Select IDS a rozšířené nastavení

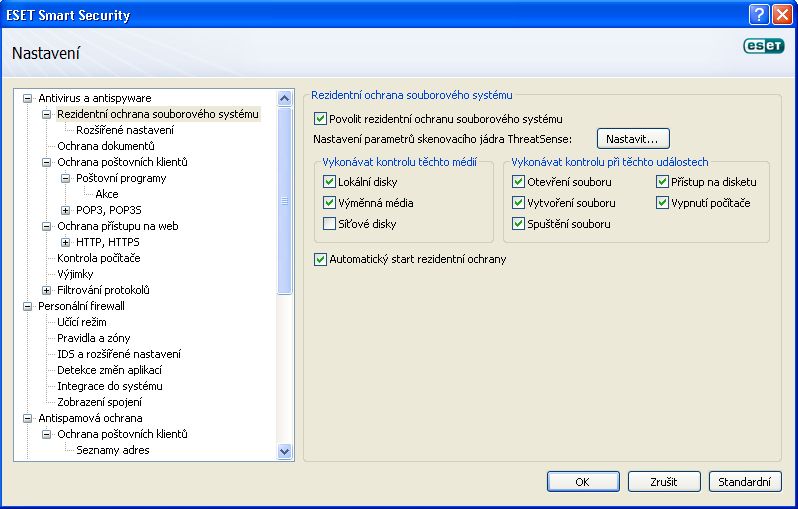click(x=119, y=354)
